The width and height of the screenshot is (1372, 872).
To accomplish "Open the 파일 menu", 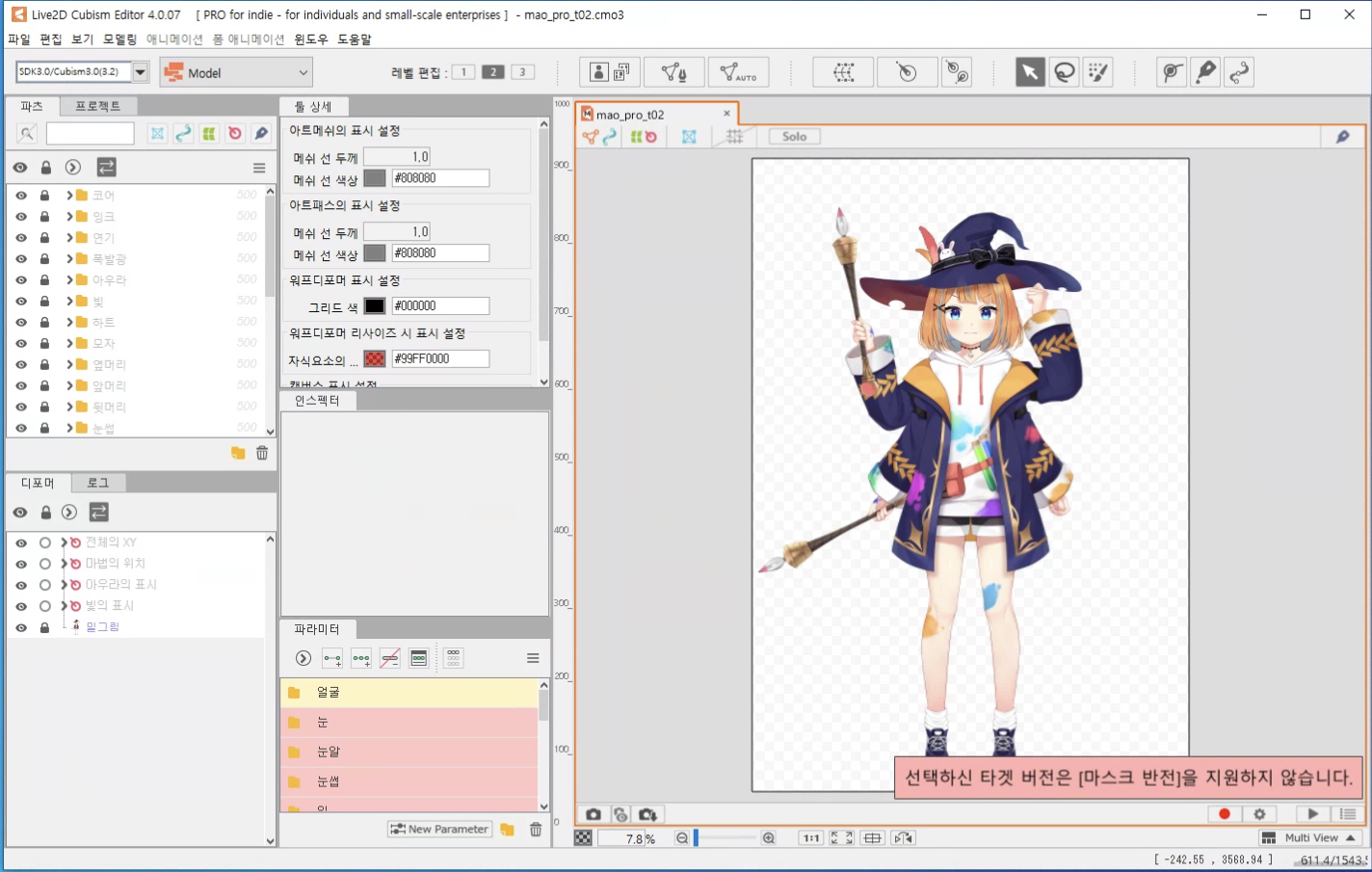I will tap(19, 40).
